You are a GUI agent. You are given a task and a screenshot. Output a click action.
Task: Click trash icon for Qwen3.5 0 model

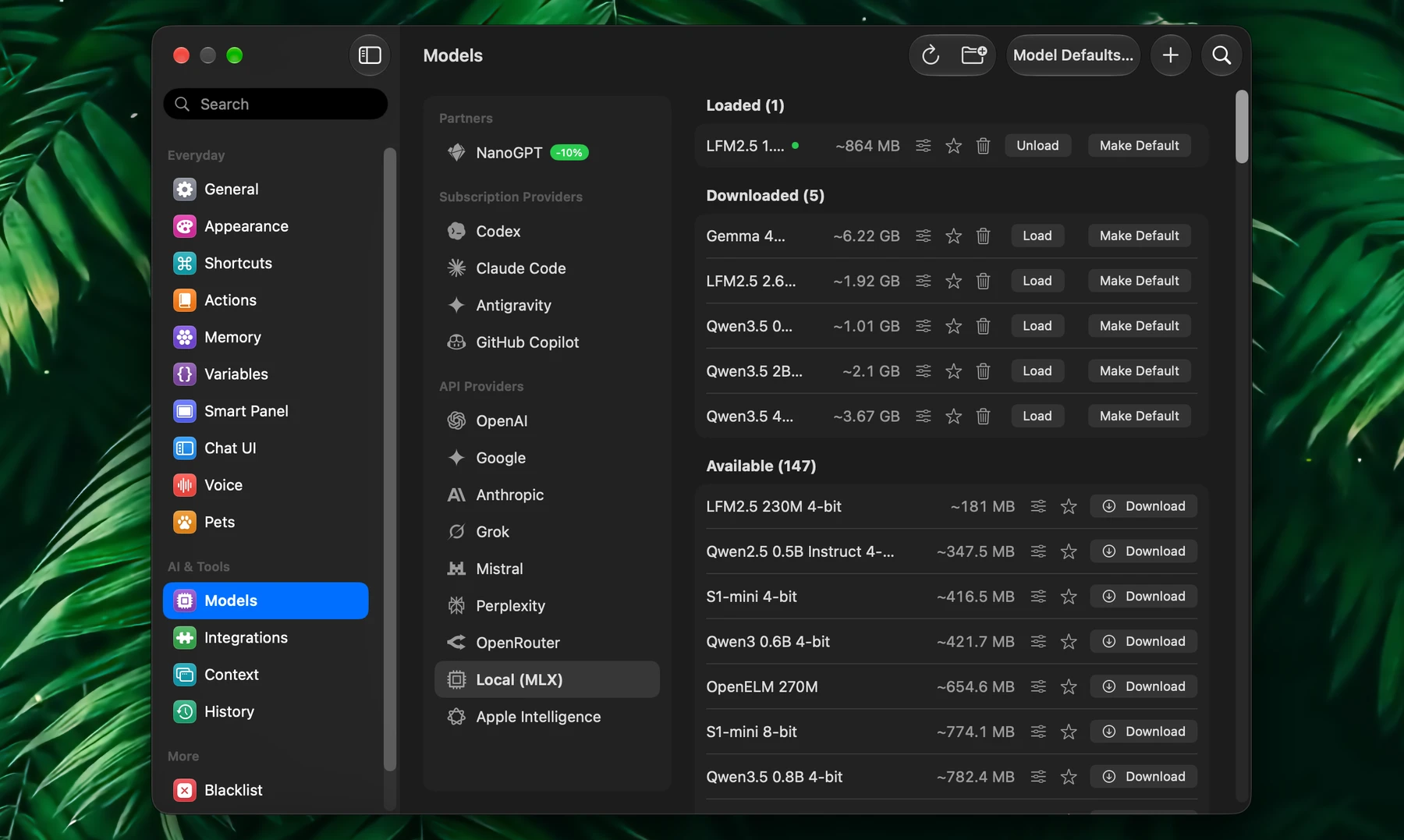pos(983,326)
